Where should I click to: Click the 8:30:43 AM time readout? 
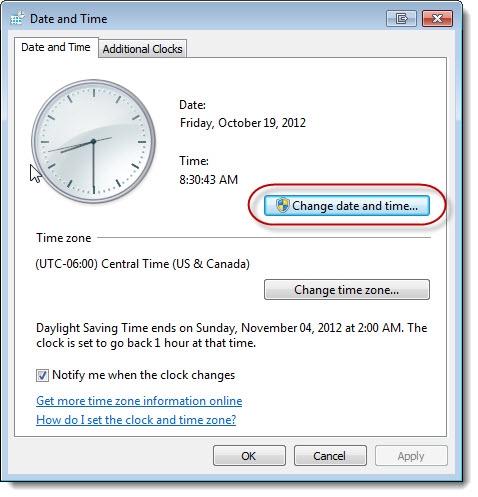coord(209,180)
